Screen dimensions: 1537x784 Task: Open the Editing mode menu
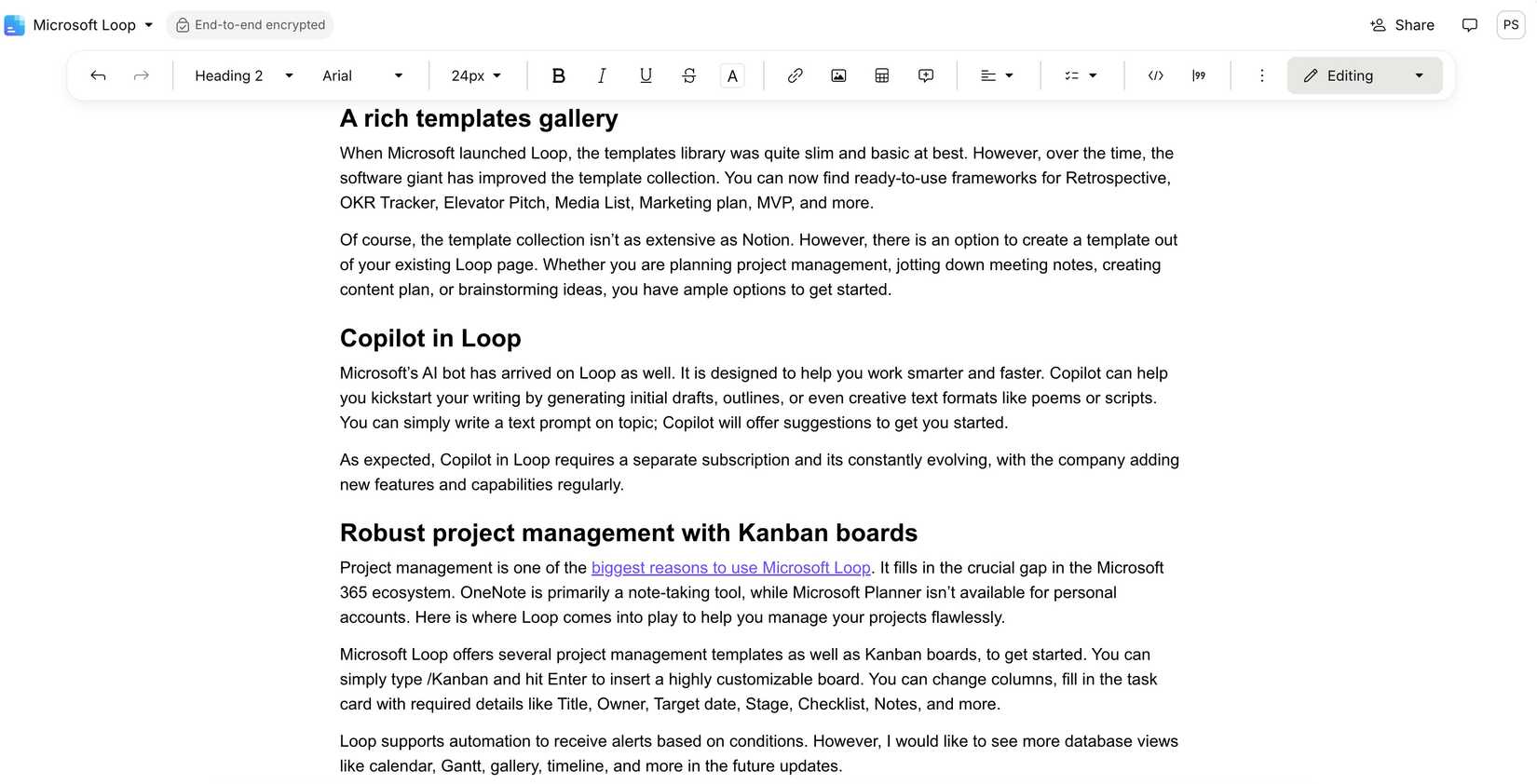[x=1364, y=75]
